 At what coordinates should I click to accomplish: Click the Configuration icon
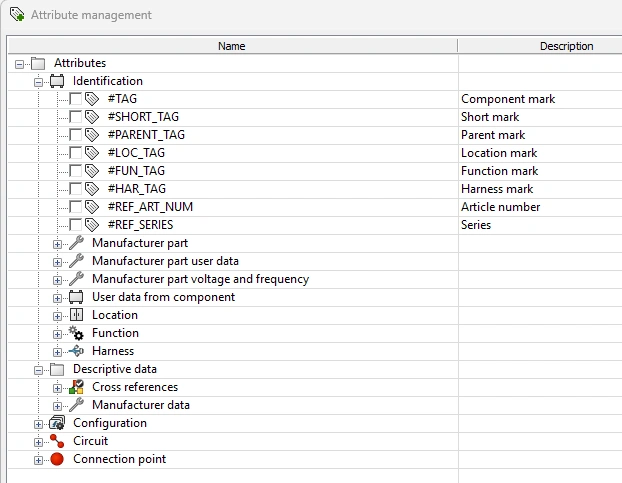[x=57, y=423]
